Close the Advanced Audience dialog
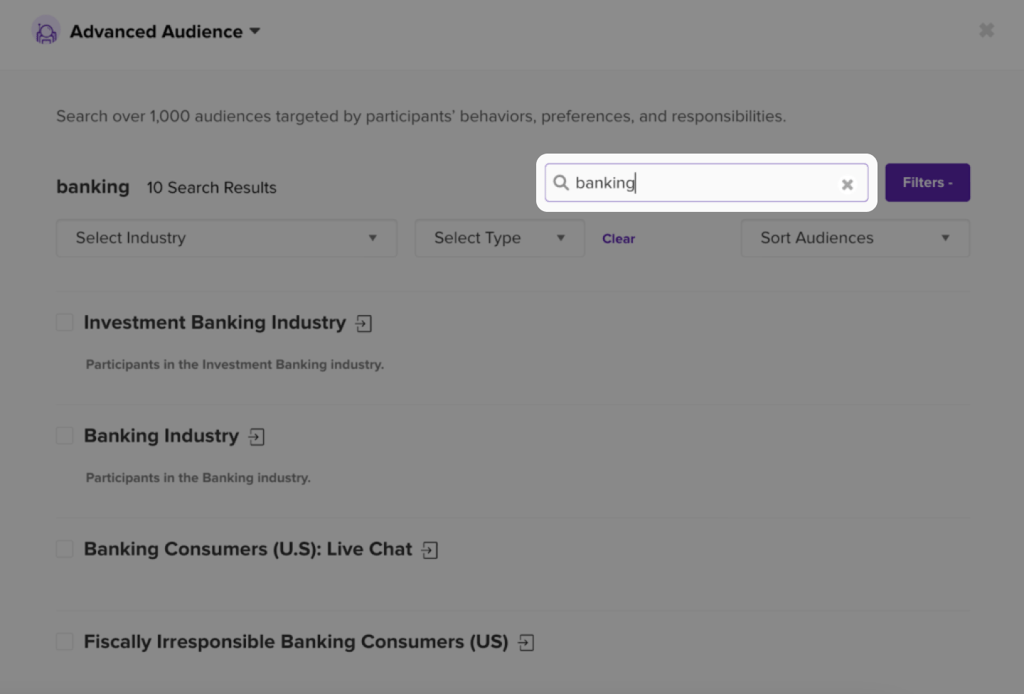 point(986,30)
